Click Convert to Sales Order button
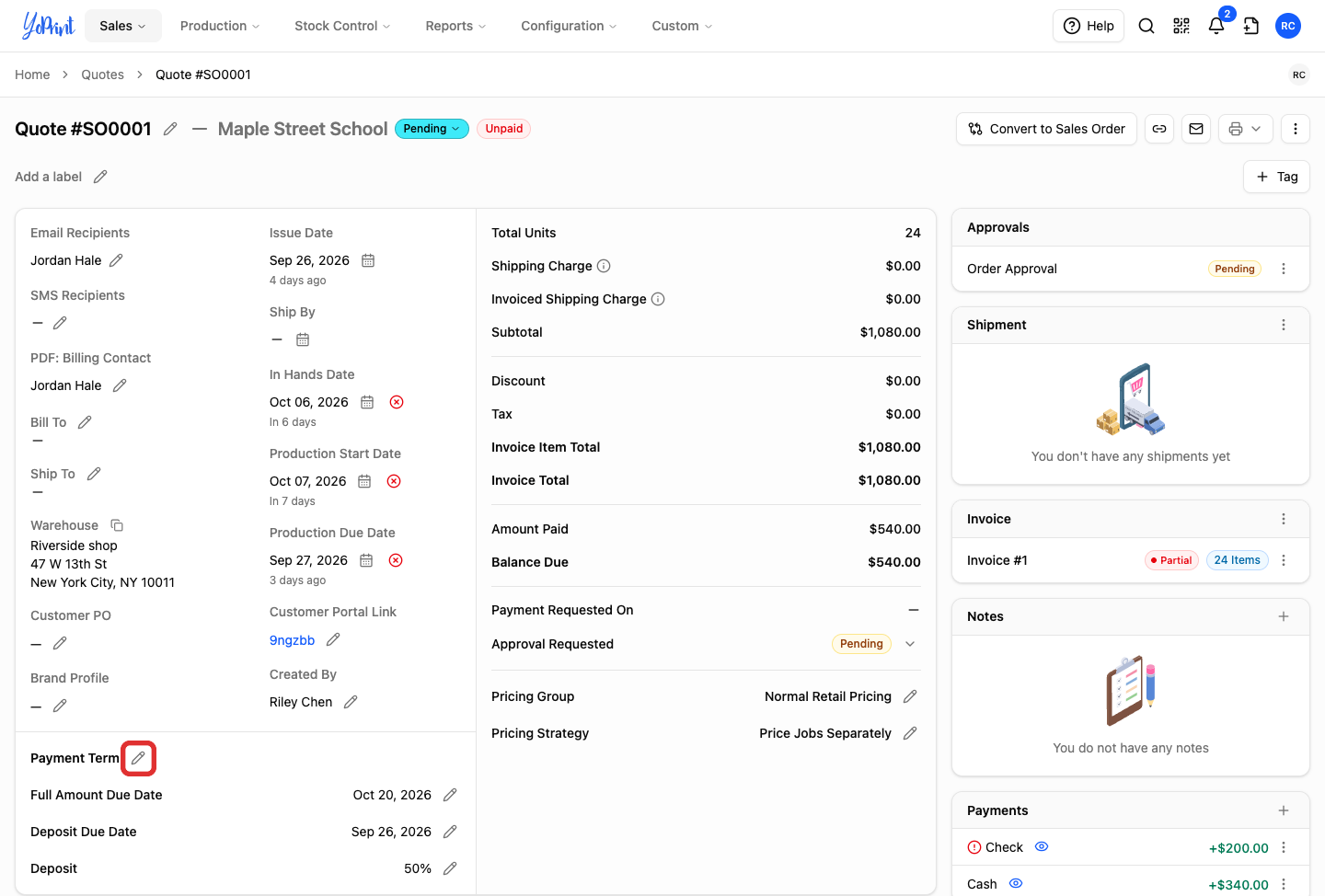Screen dimensions: 1325x896 (1047, 129)
